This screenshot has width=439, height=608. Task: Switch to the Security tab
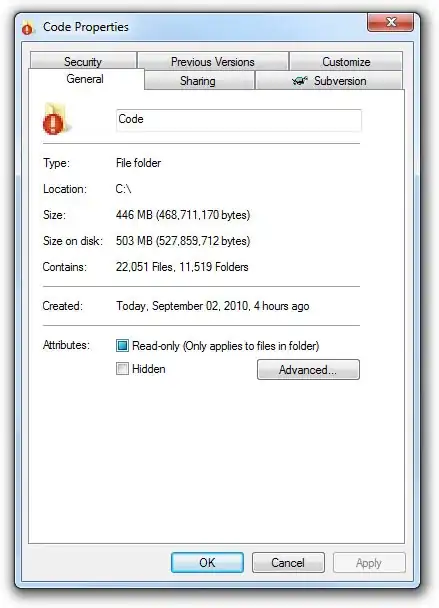click(83, 61)
